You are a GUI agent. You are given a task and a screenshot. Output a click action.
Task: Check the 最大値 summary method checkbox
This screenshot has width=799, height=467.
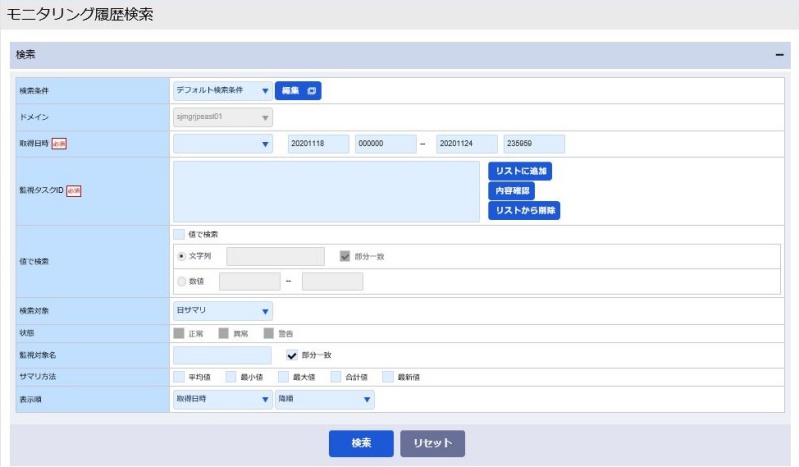pos(283,377)
